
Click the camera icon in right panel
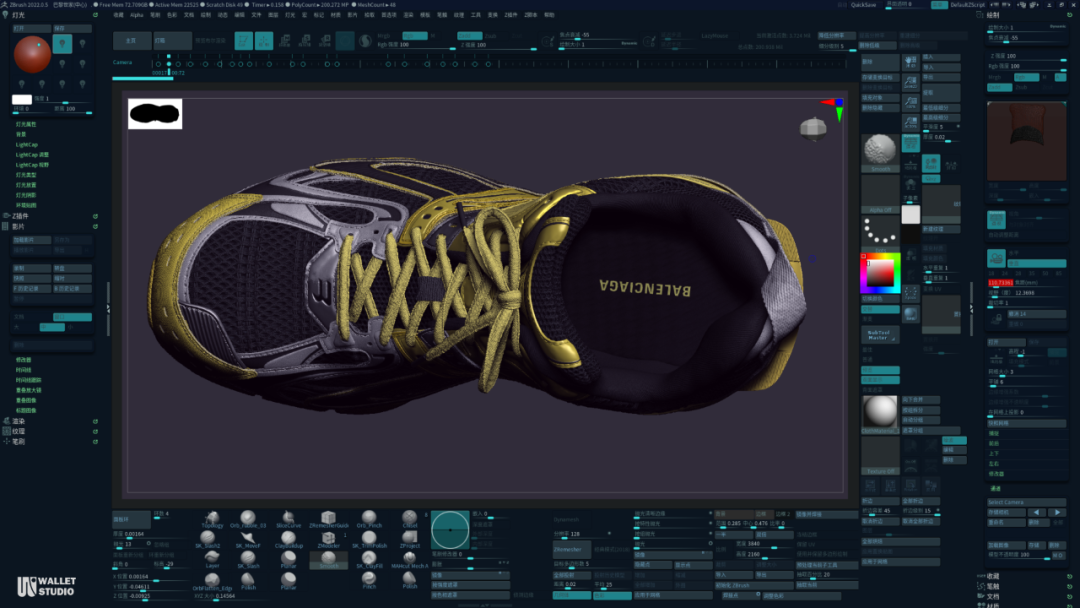pos(996,258)
